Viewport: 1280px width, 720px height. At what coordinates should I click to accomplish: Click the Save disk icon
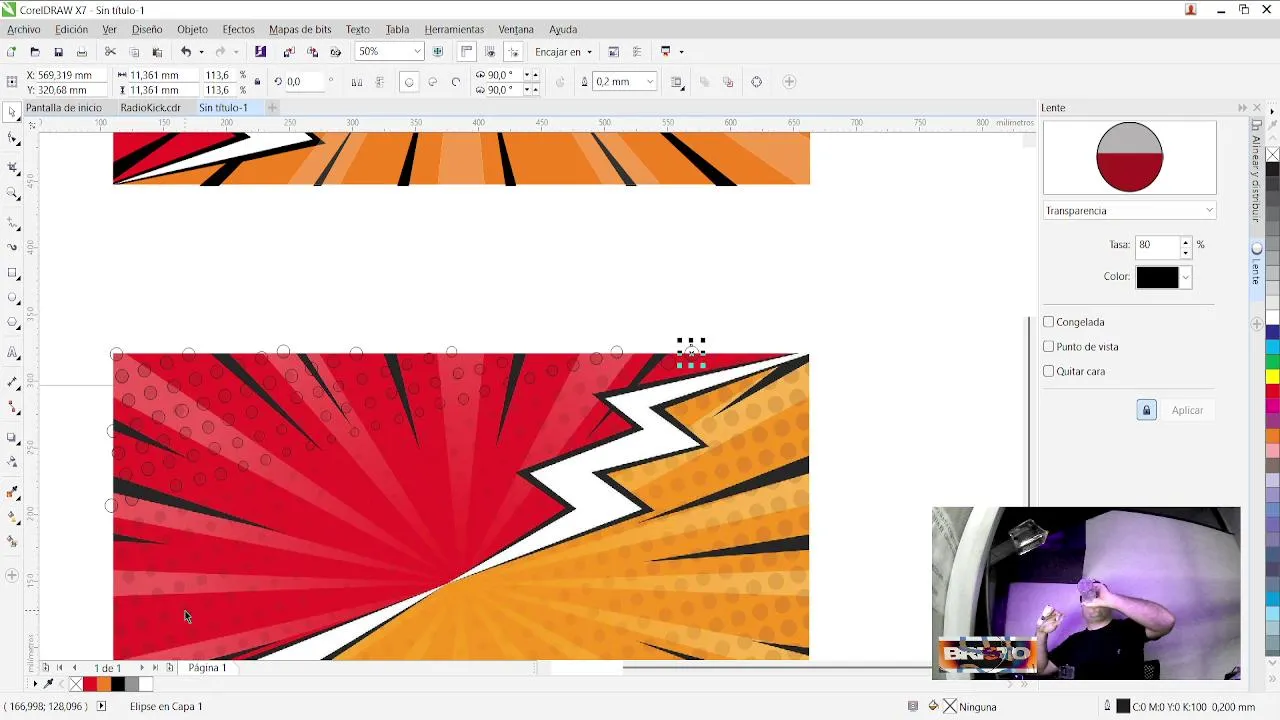pyautogui.click(x=58, y=52)
